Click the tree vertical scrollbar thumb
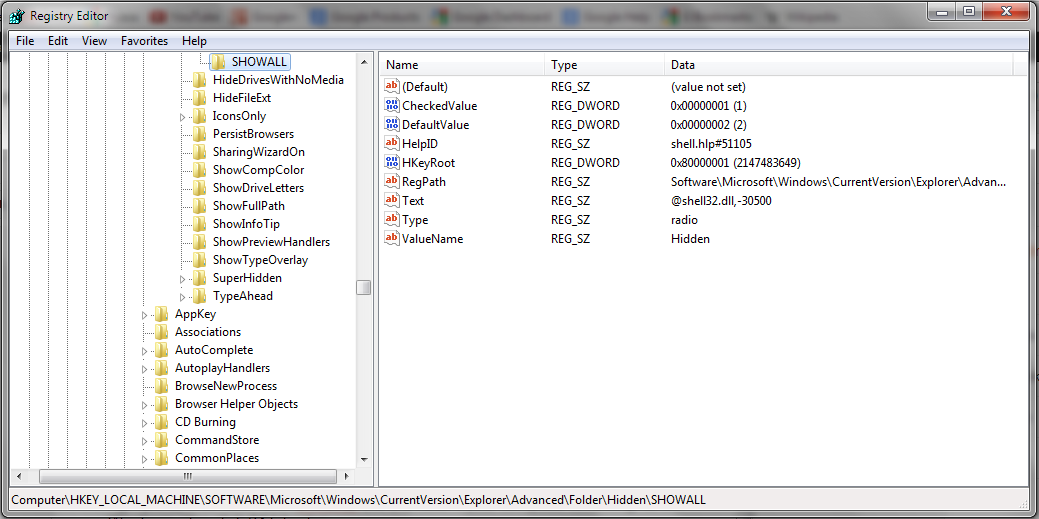Image resolution: width=1039 pixels, height=519 pixels. point(363,287)
